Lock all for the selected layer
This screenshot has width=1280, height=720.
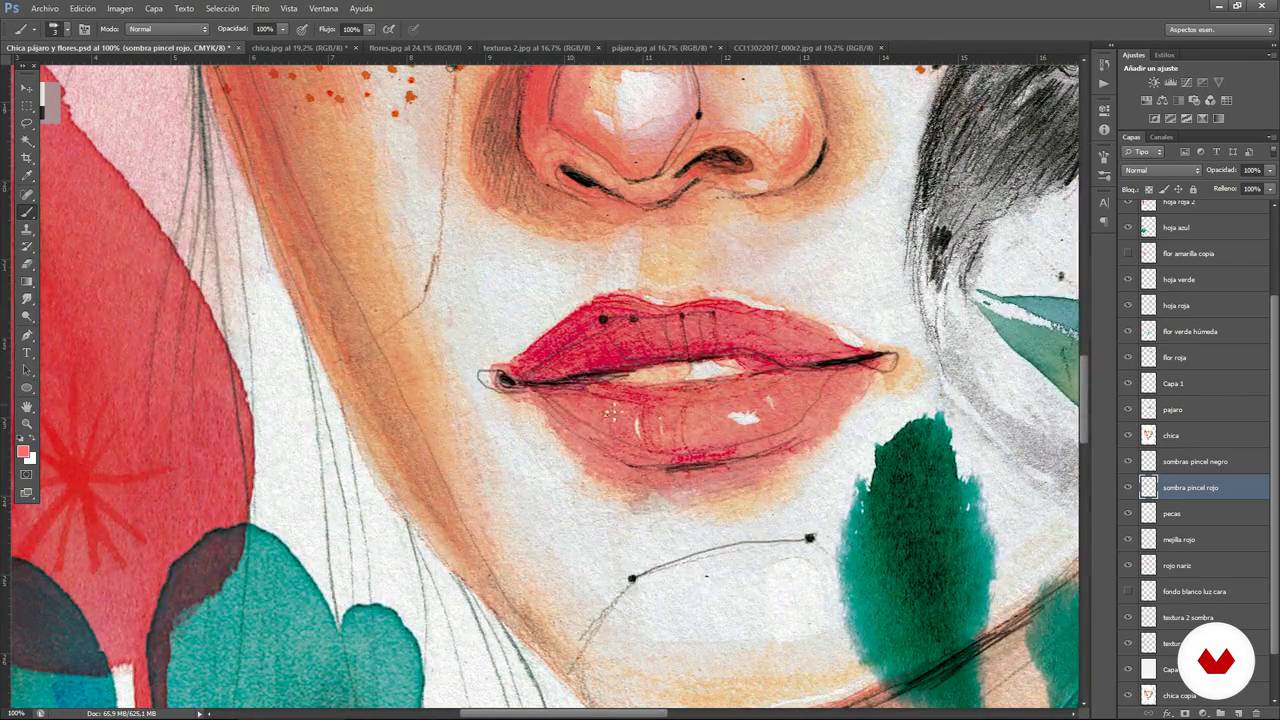1193,189
